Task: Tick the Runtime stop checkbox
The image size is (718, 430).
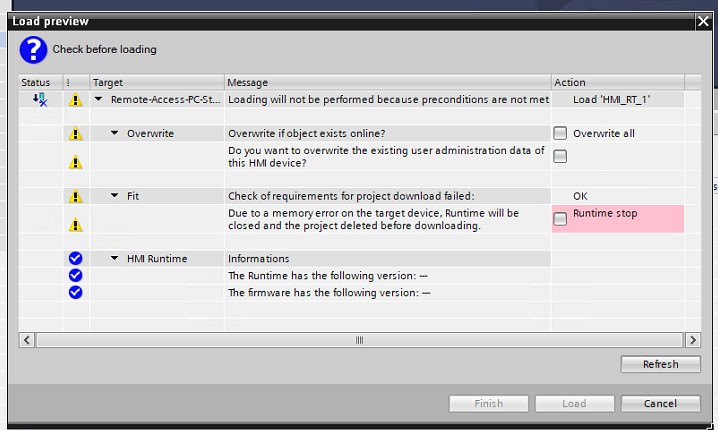Action: click(x=560, y=219)
